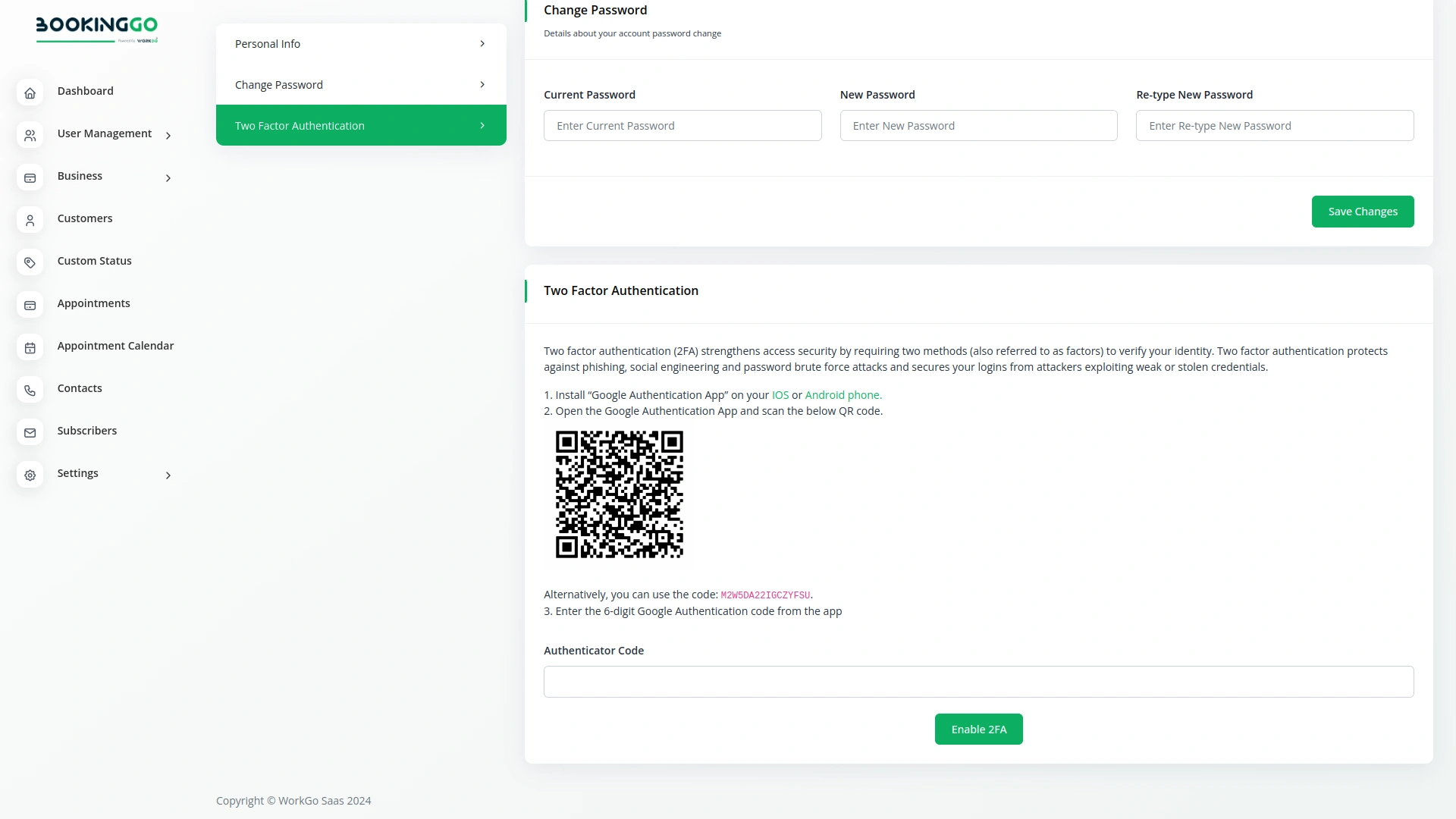Select the Contacts phone icon

[30, 390]
